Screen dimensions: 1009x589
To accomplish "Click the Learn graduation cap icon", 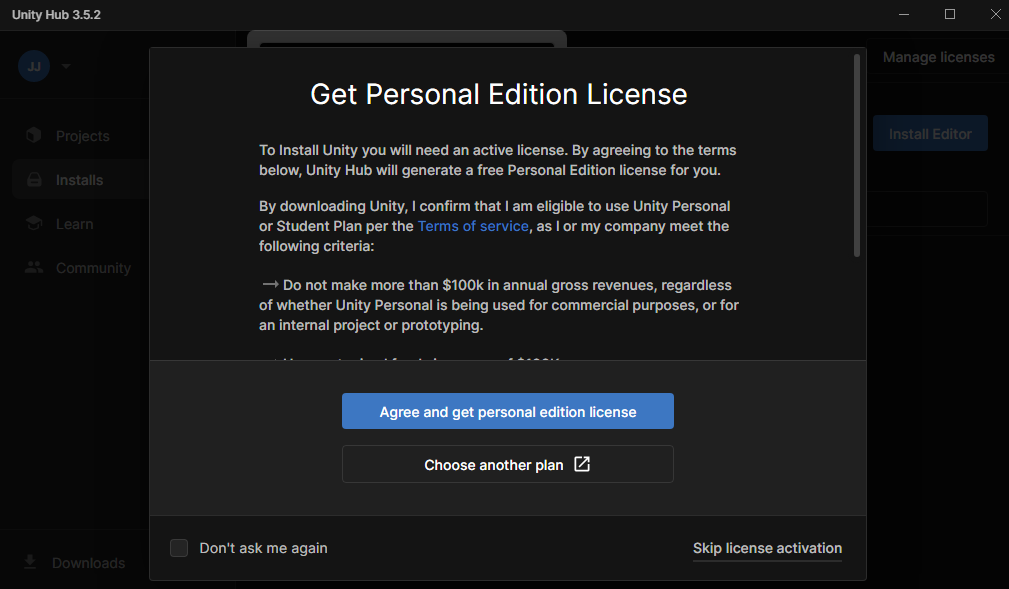I will [34, 223].
